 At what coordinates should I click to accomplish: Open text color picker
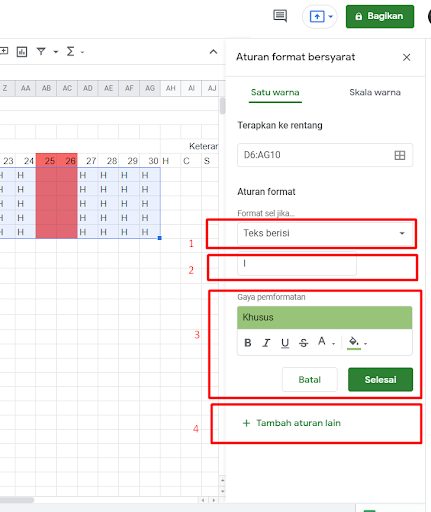pos(326,342)
